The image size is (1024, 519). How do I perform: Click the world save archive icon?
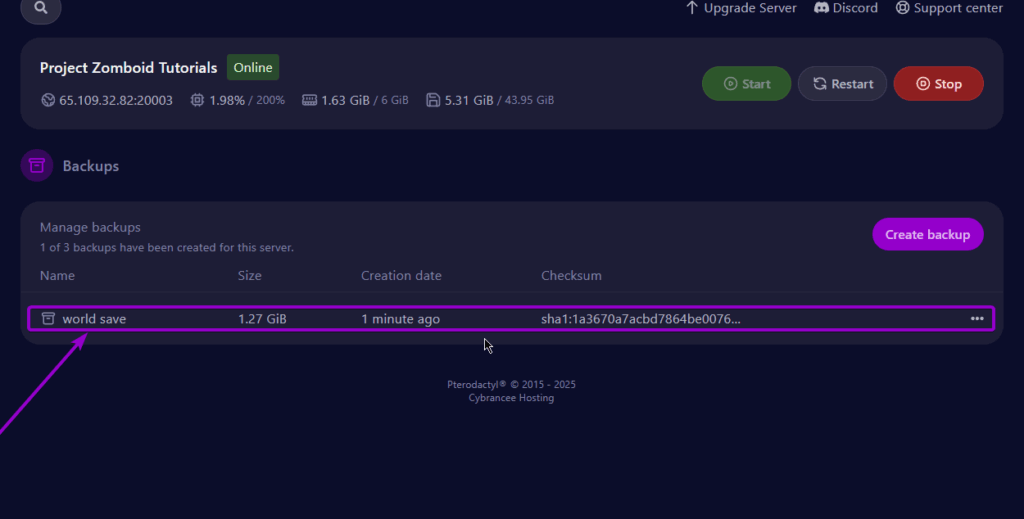48,319
